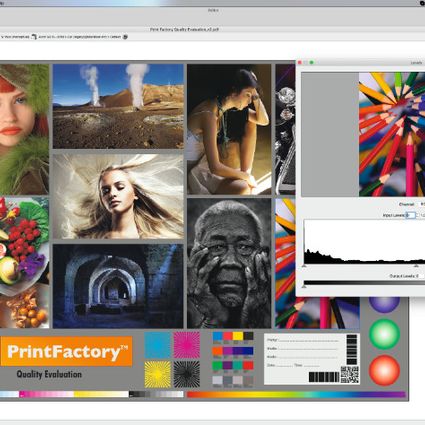Click the 'Quality Evaluation' text
This screenshot has width=425, height=425.
click(x=49, y=374)
